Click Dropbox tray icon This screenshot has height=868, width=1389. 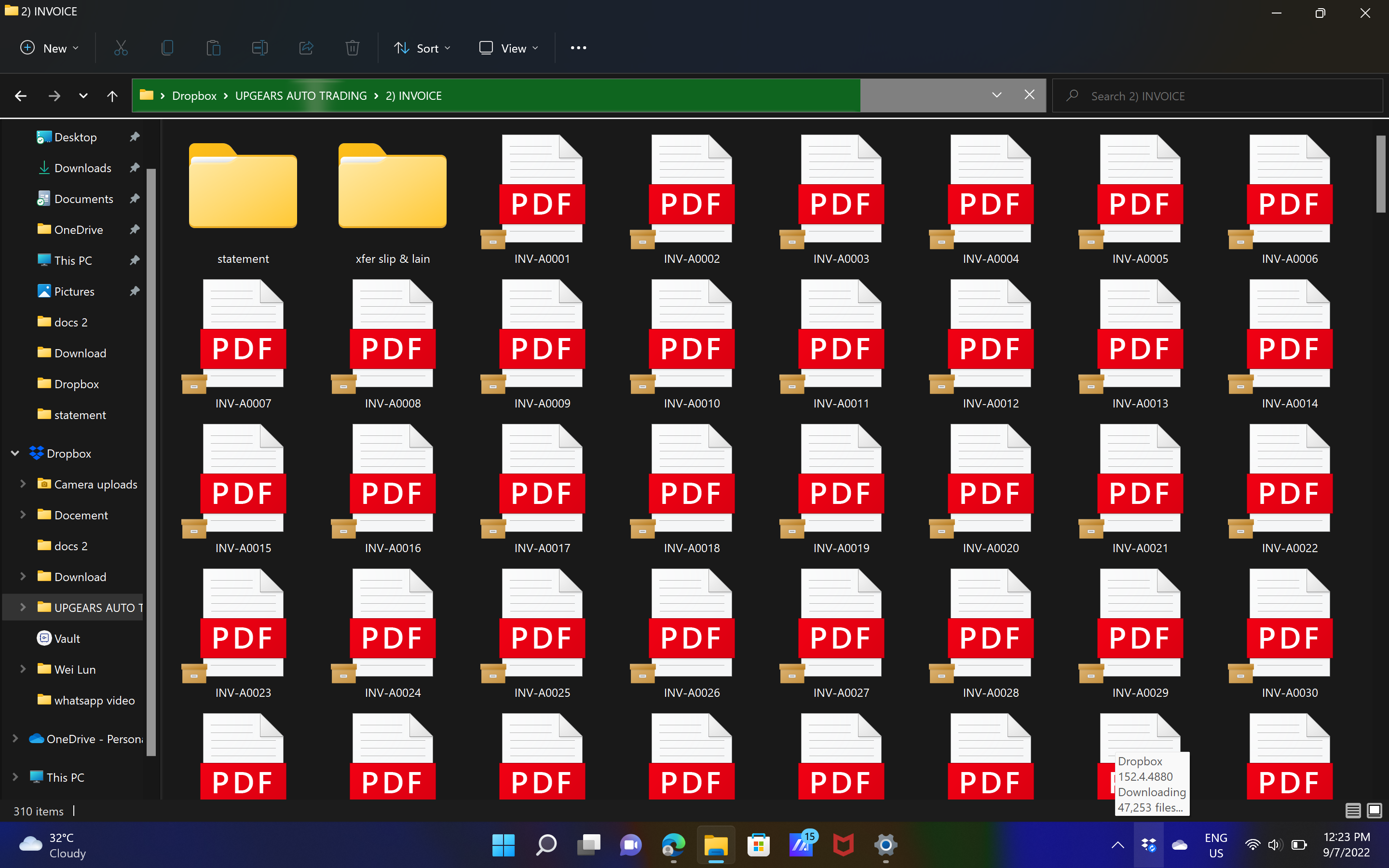(1148, 845)
